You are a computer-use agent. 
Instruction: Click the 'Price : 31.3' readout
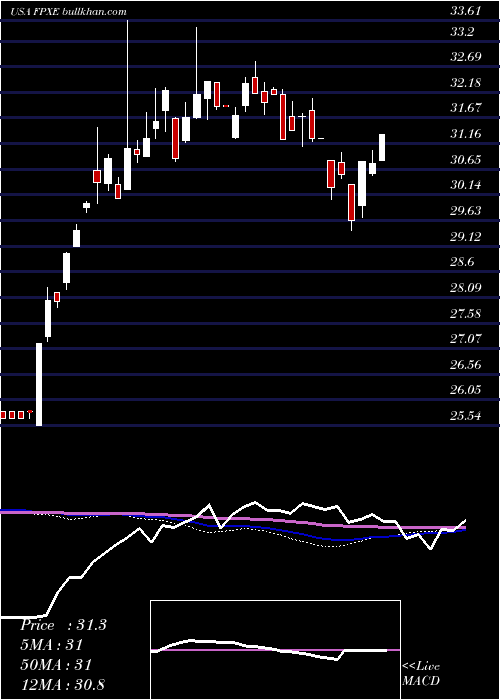[63, 625]
